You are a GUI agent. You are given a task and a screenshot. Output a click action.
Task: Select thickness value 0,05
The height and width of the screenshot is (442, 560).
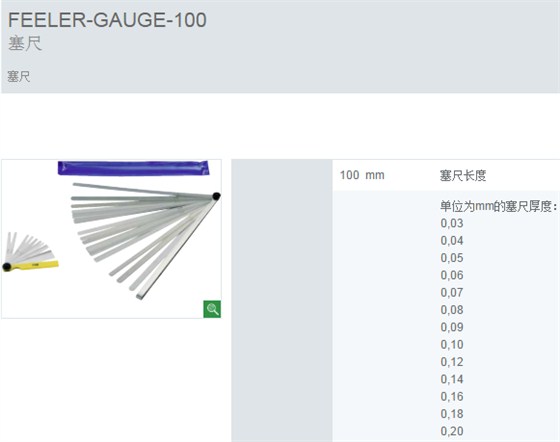(x=452, y=258)
